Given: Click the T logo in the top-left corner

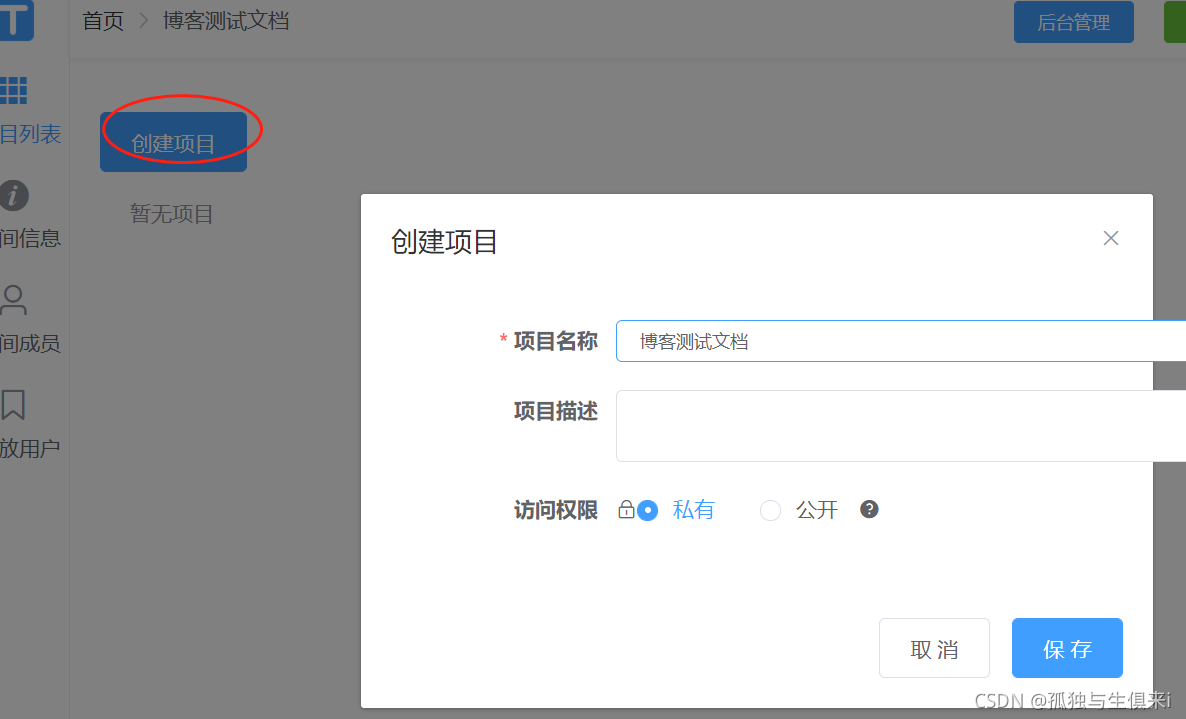Looking at the screenshot, I should click(x=14, y=20).
